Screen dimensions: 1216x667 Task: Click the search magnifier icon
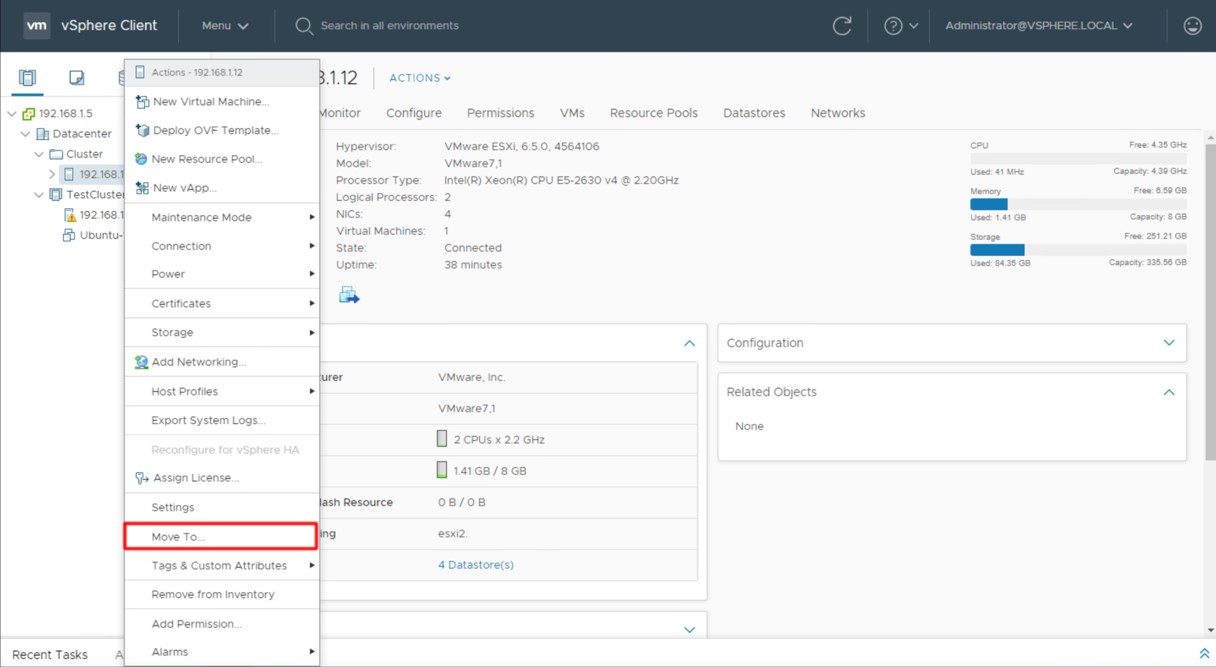pyautogui.click(x=304, y=26)
